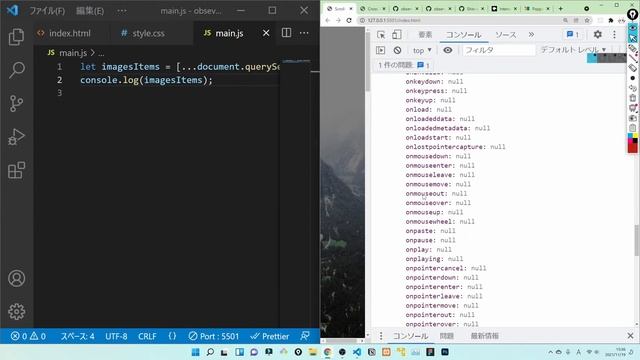Switch to DevTools コンソール tab
This screenshot has width=640, height=360.
(x=463, y=35)
